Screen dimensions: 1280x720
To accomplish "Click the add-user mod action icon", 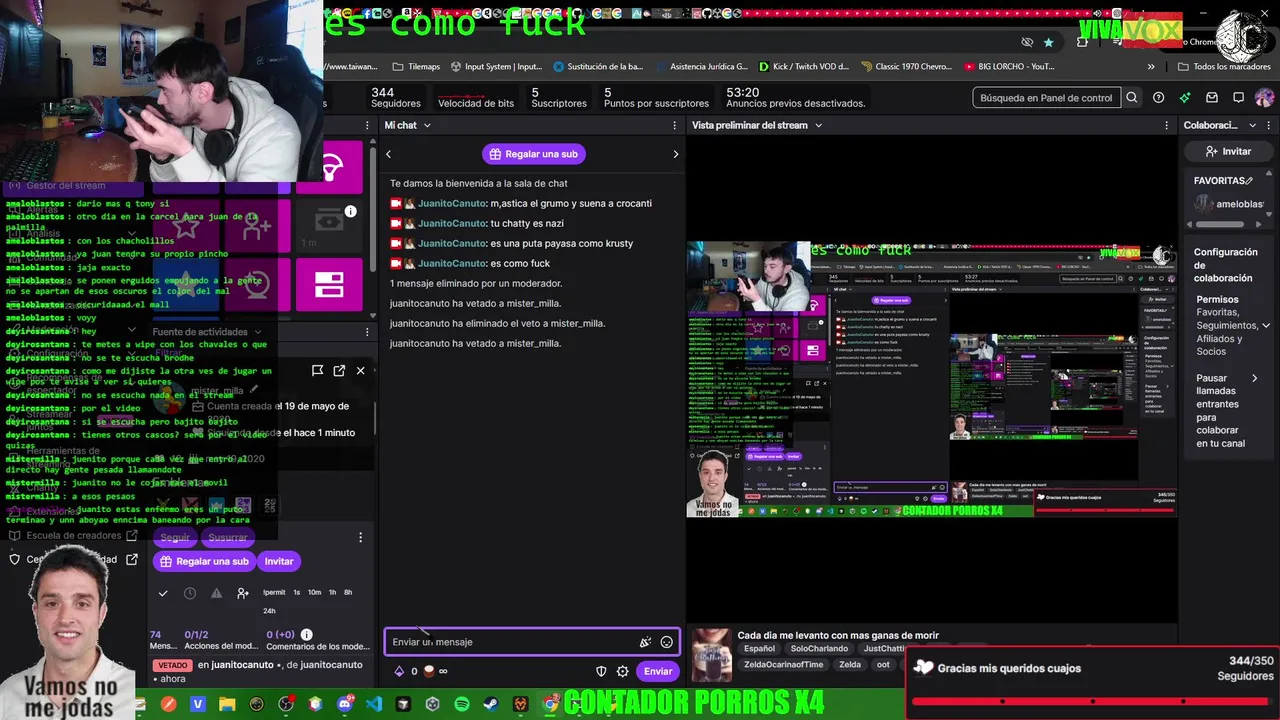I will 243,593.
